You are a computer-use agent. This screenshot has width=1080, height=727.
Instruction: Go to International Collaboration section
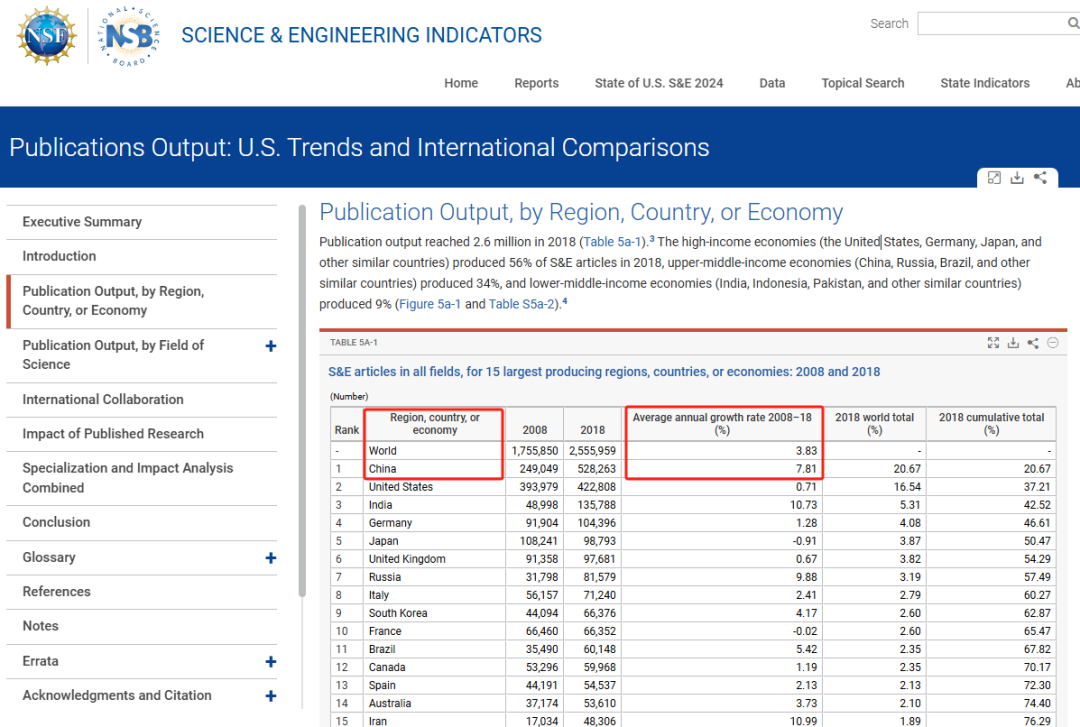(103, 400)
